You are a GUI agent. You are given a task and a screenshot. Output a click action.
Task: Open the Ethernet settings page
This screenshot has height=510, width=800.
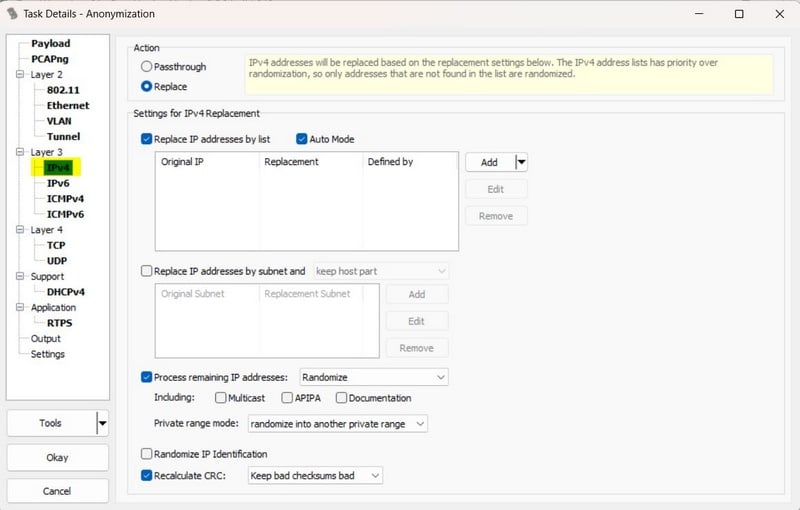(x=67, y=106)
